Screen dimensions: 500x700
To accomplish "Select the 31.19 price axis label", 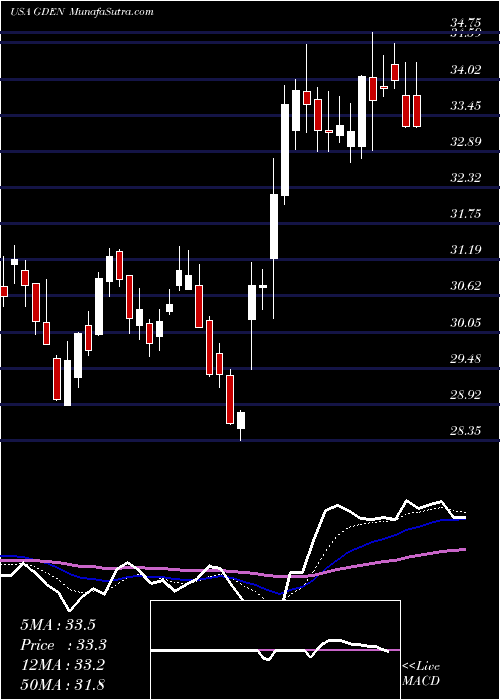I will pyautogui.click(x=465, y=250).
